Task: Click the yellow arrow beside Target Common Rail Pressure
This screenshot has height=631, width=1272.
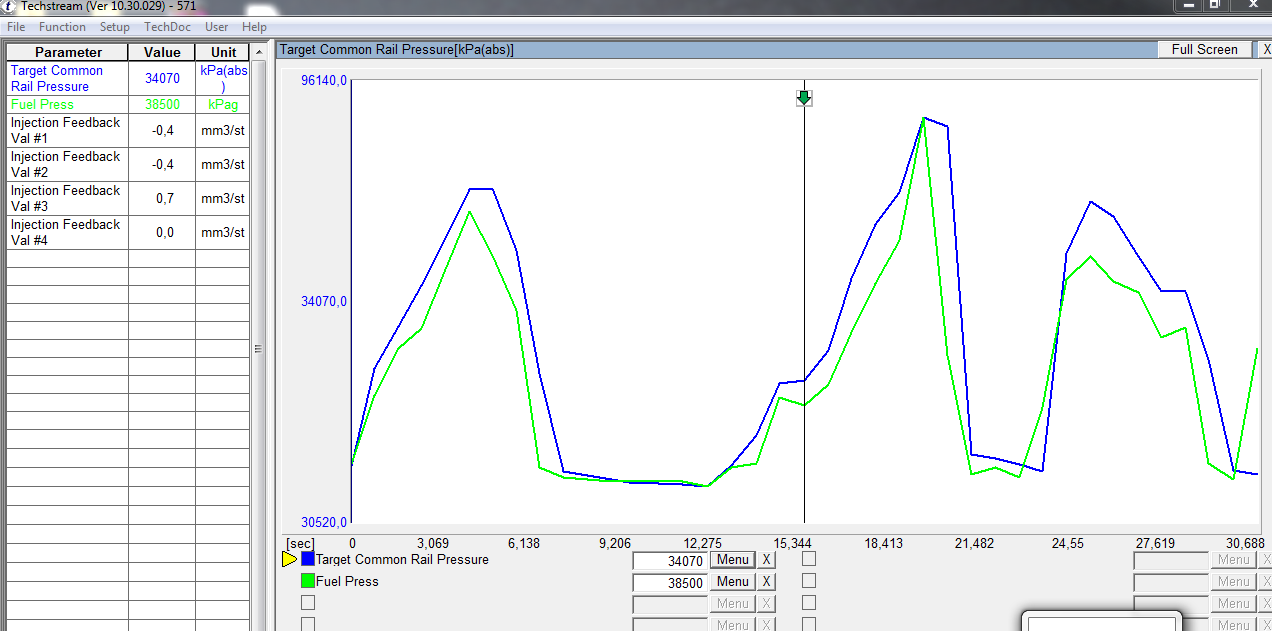Action: point(289,560)
